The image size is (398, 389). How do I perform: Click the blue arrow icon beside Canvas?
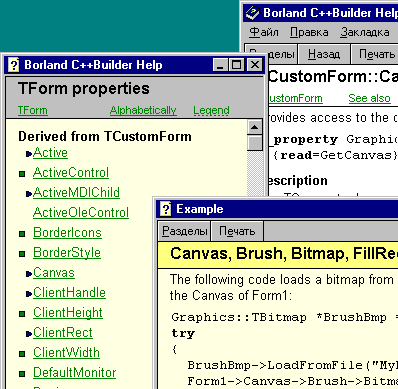click(29, 274)
